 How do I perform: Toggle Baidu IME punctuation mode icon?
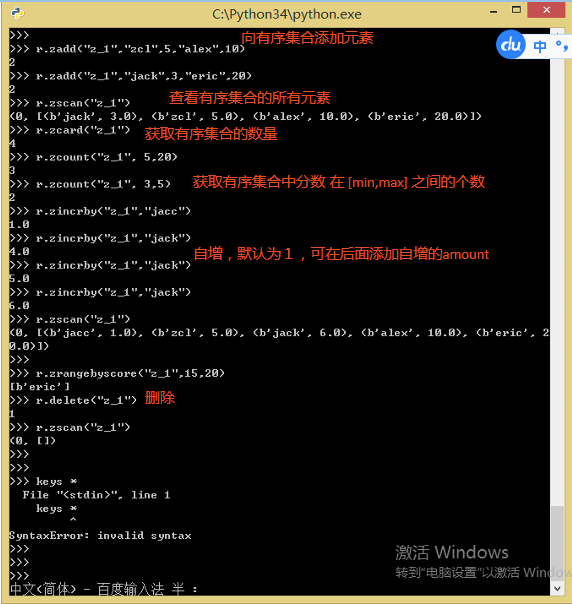pyautogui.click(x=562, y=46)
